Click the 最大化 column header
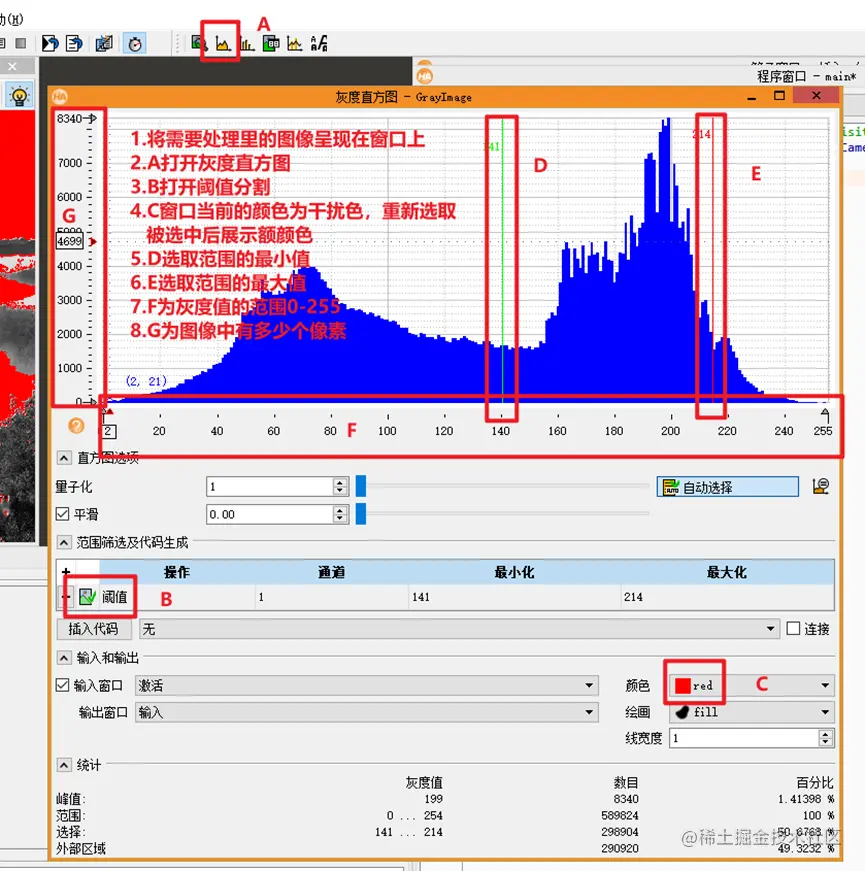This screenshot has width=865, height=871. pyautogui.click(x=726, y=572)
